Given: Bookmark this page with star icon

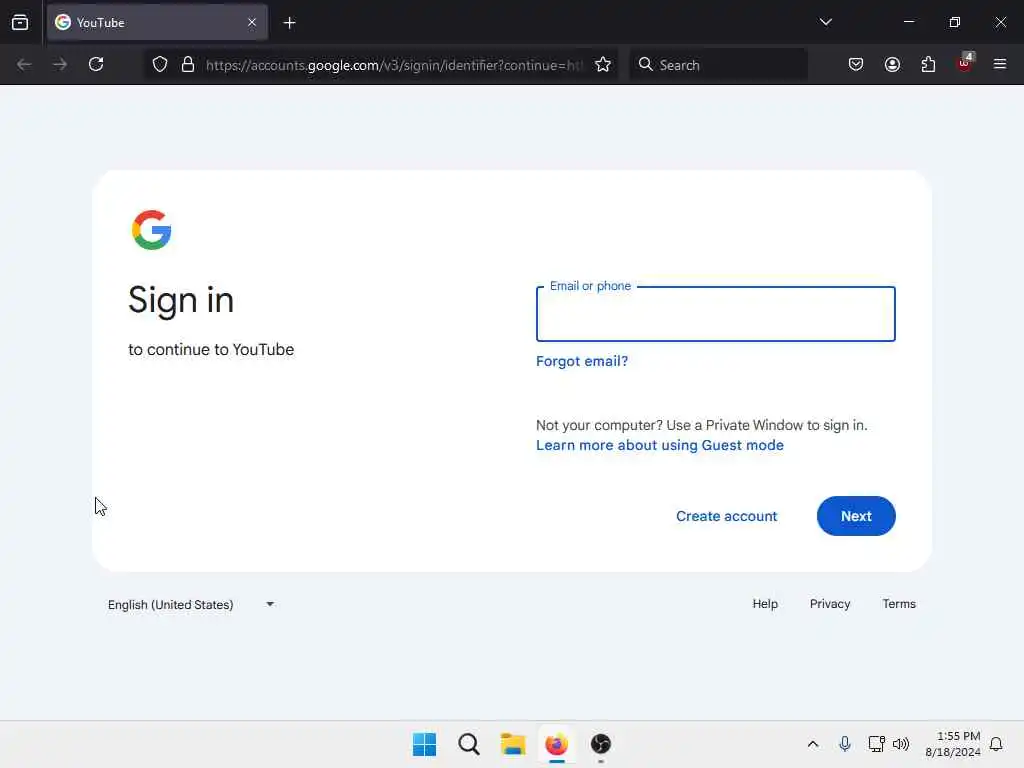Looking at the screenshot, I should tap(603, 65).
